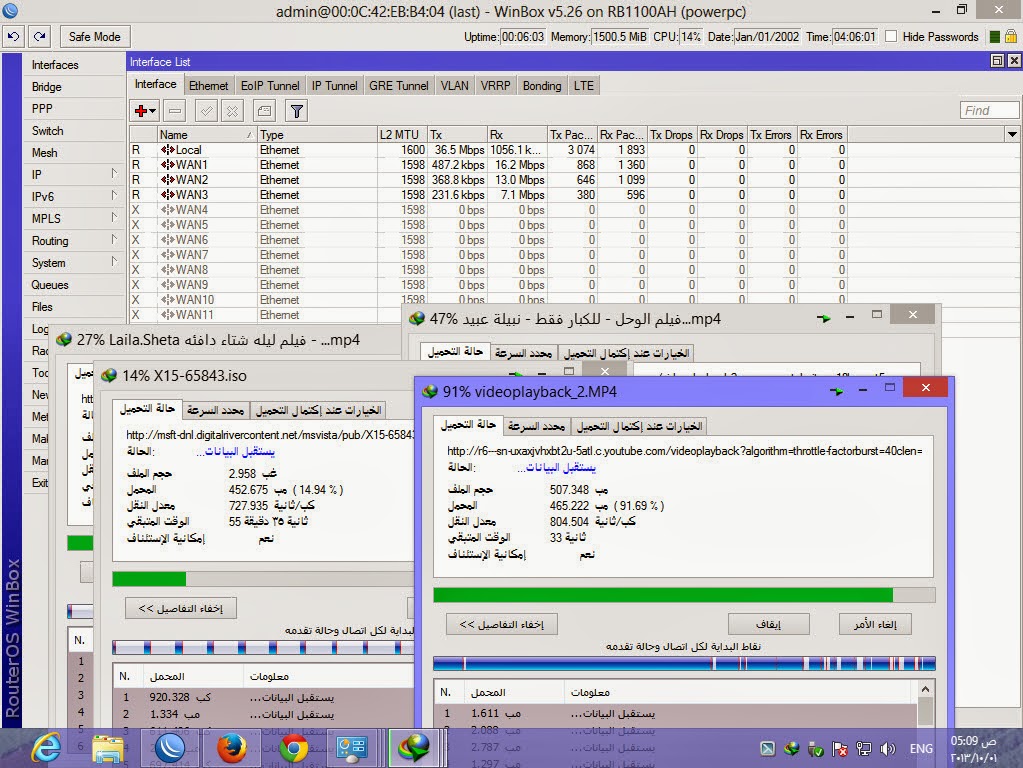The image size is (1023, 768).
Task: Click the green traffic indicator square
Action: [x=994, y=37]
